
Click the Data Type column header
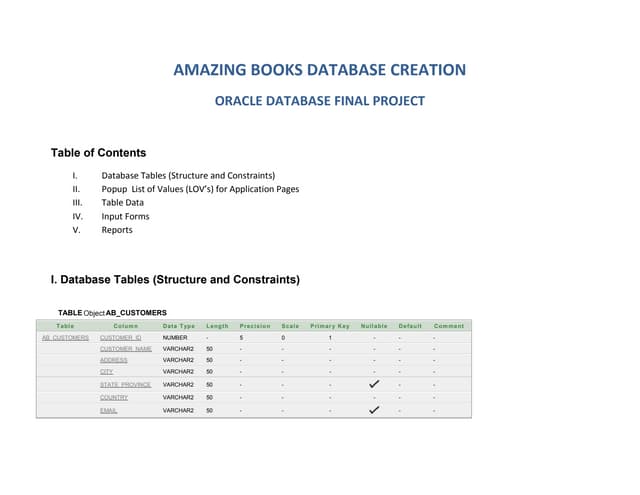click(x=179, y=326)
